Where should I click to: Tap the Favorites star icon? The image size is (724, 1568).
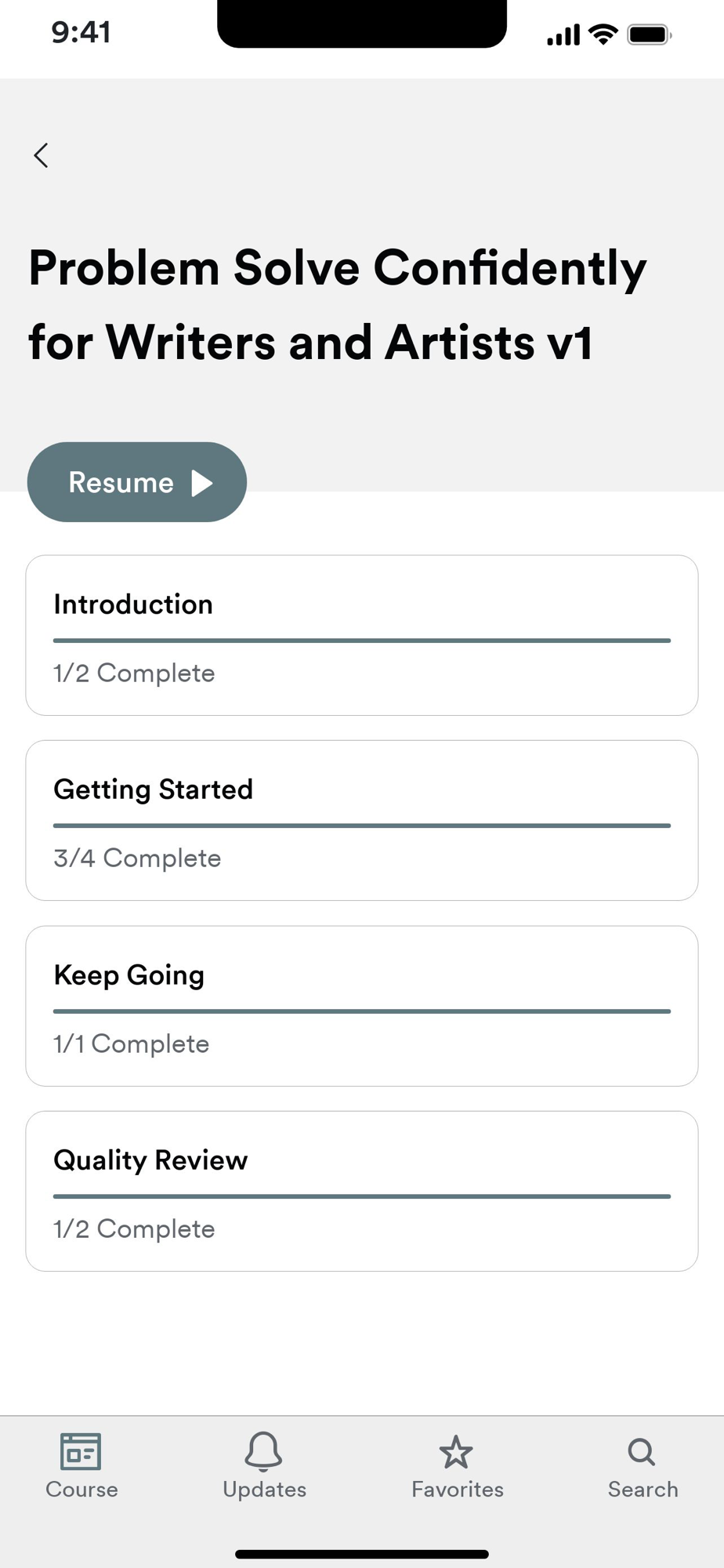[x=456, y=1452]
